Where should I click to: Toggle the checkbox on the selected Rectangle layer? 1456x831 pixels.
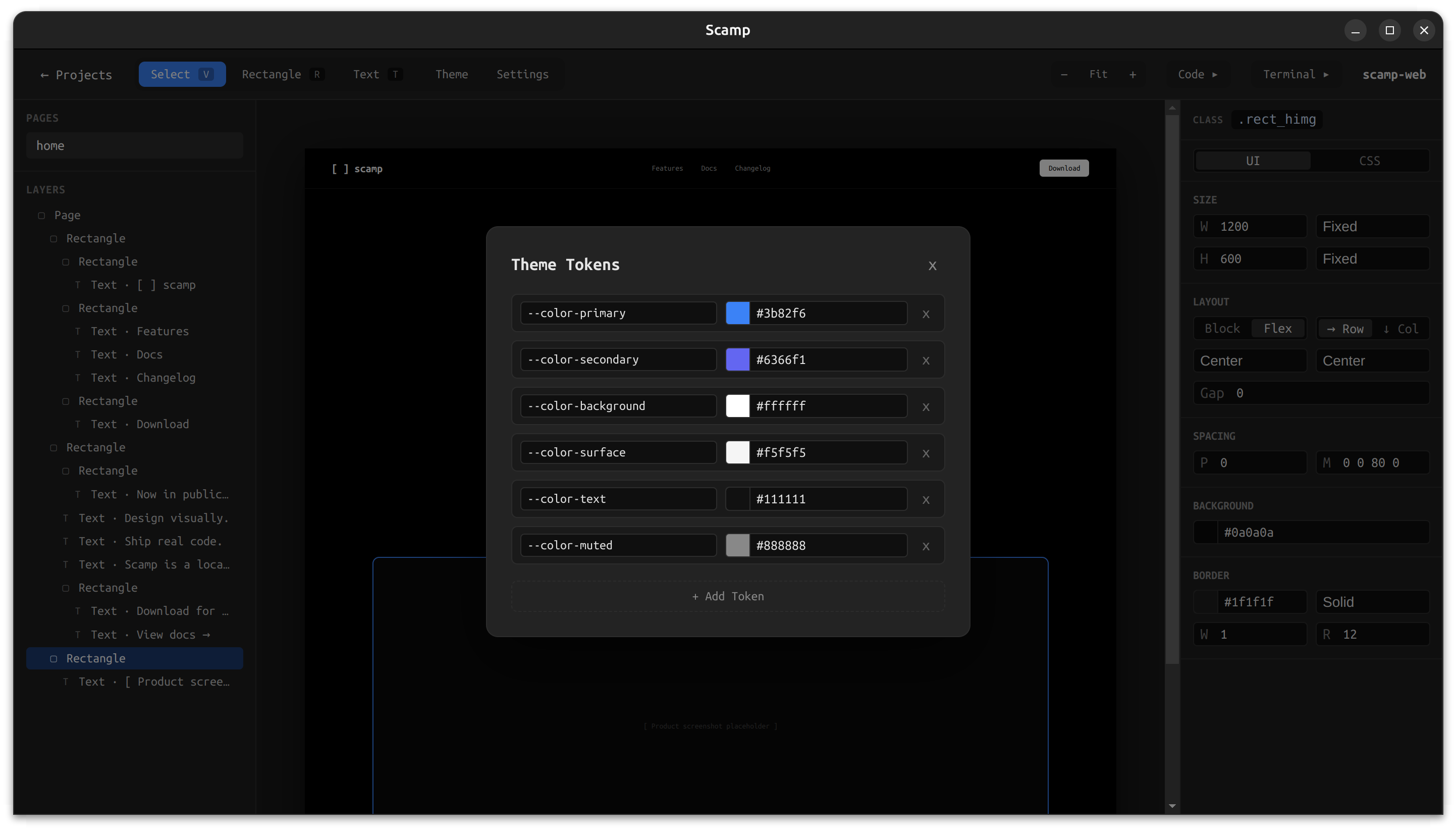54,659
